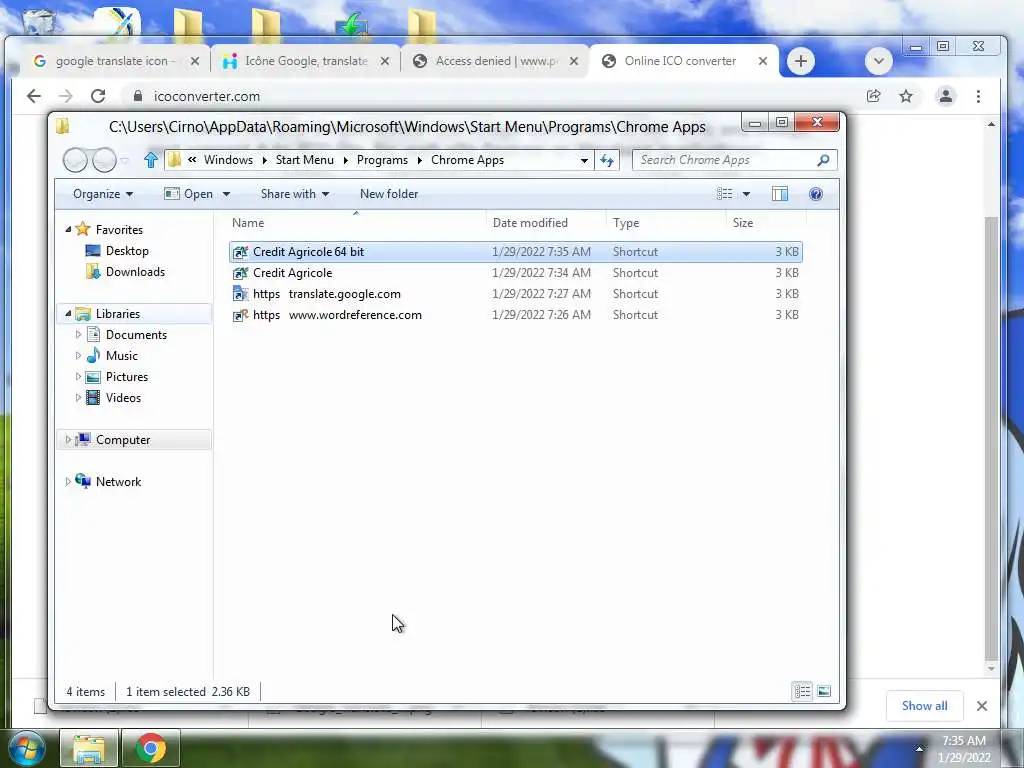Screen dimensions: 1024x768
Task: Select the Large icons view icon in status bar
Action: [824, 691]
